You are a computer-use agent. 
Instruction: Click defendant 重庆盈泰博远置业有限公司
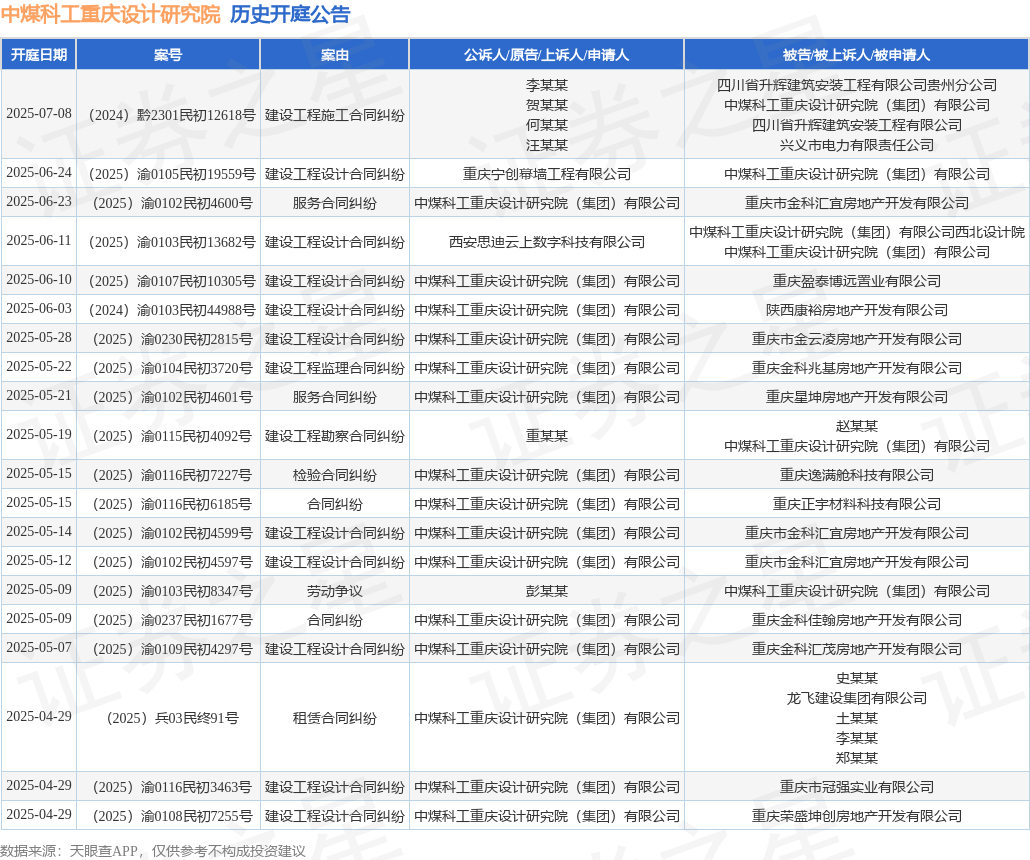pos(857,281)
